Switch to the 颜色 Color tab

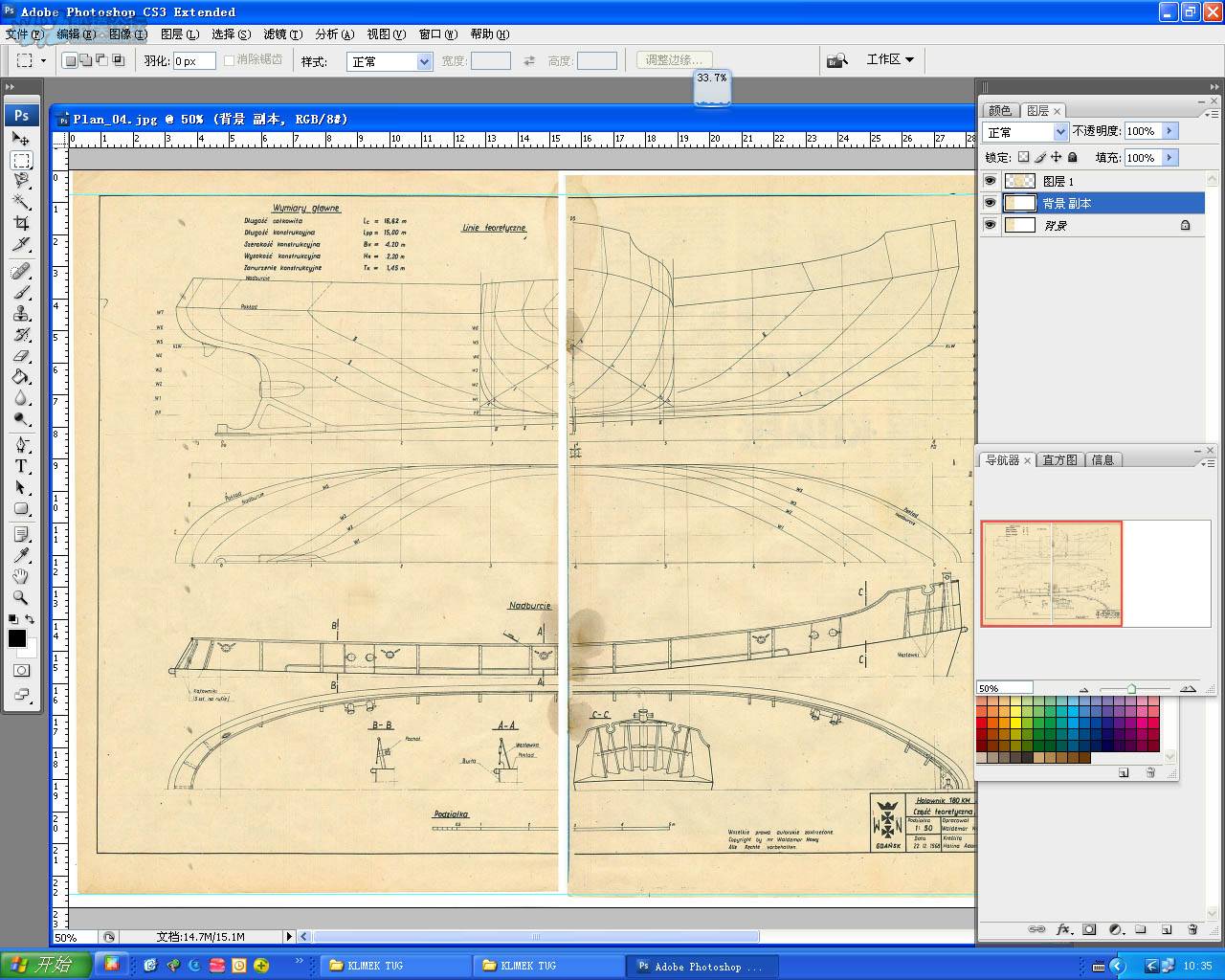[x=1000, y=111]
